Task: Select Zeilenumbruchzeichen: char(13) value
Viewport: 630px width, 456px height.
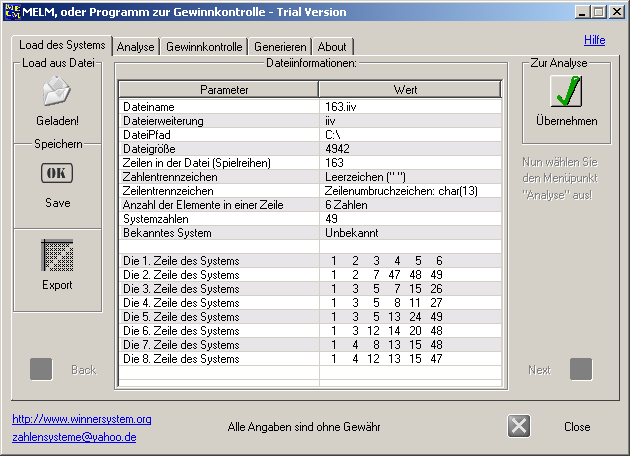Action: 411,191
